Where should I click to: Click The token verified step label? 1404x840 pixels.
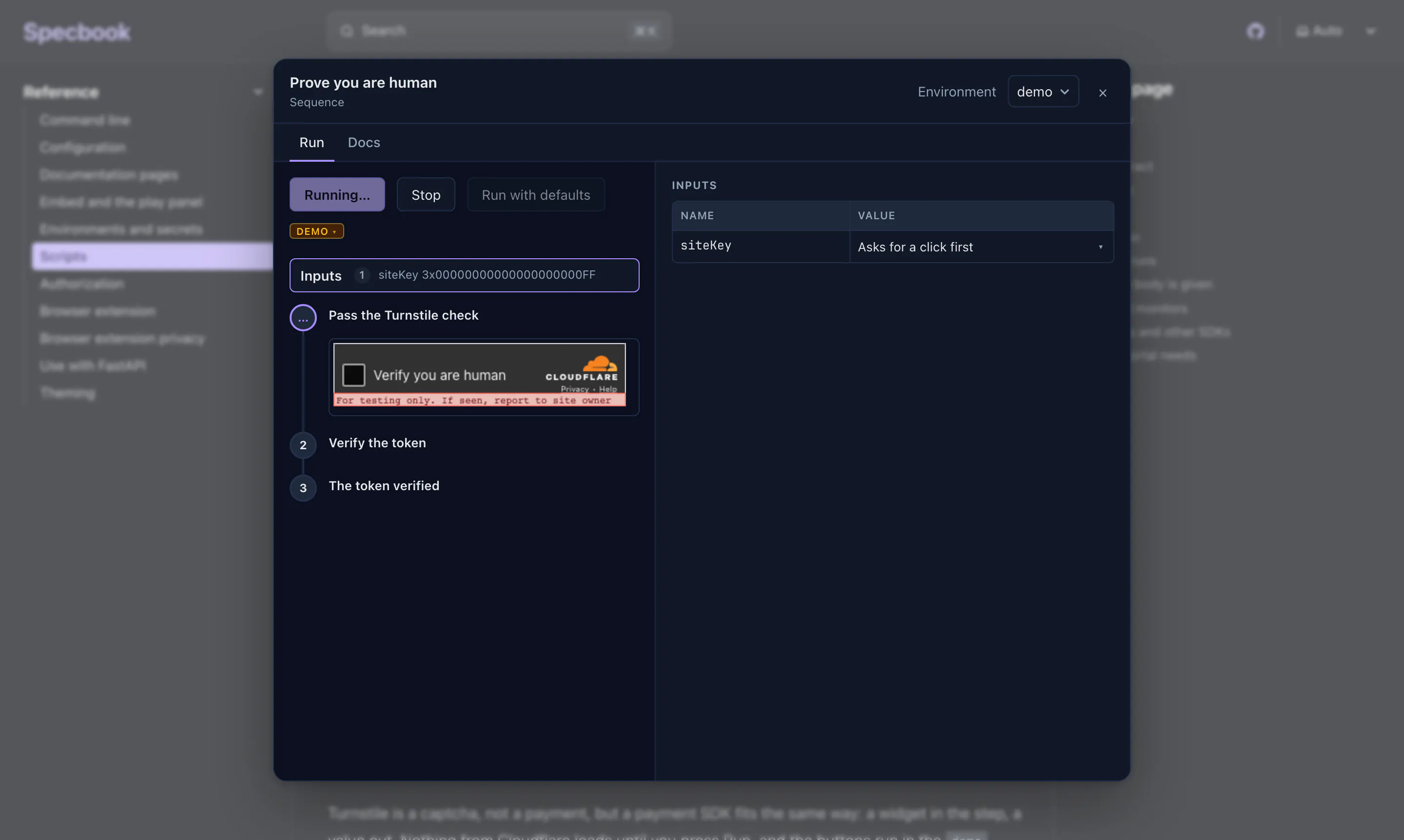pos(384,486)
